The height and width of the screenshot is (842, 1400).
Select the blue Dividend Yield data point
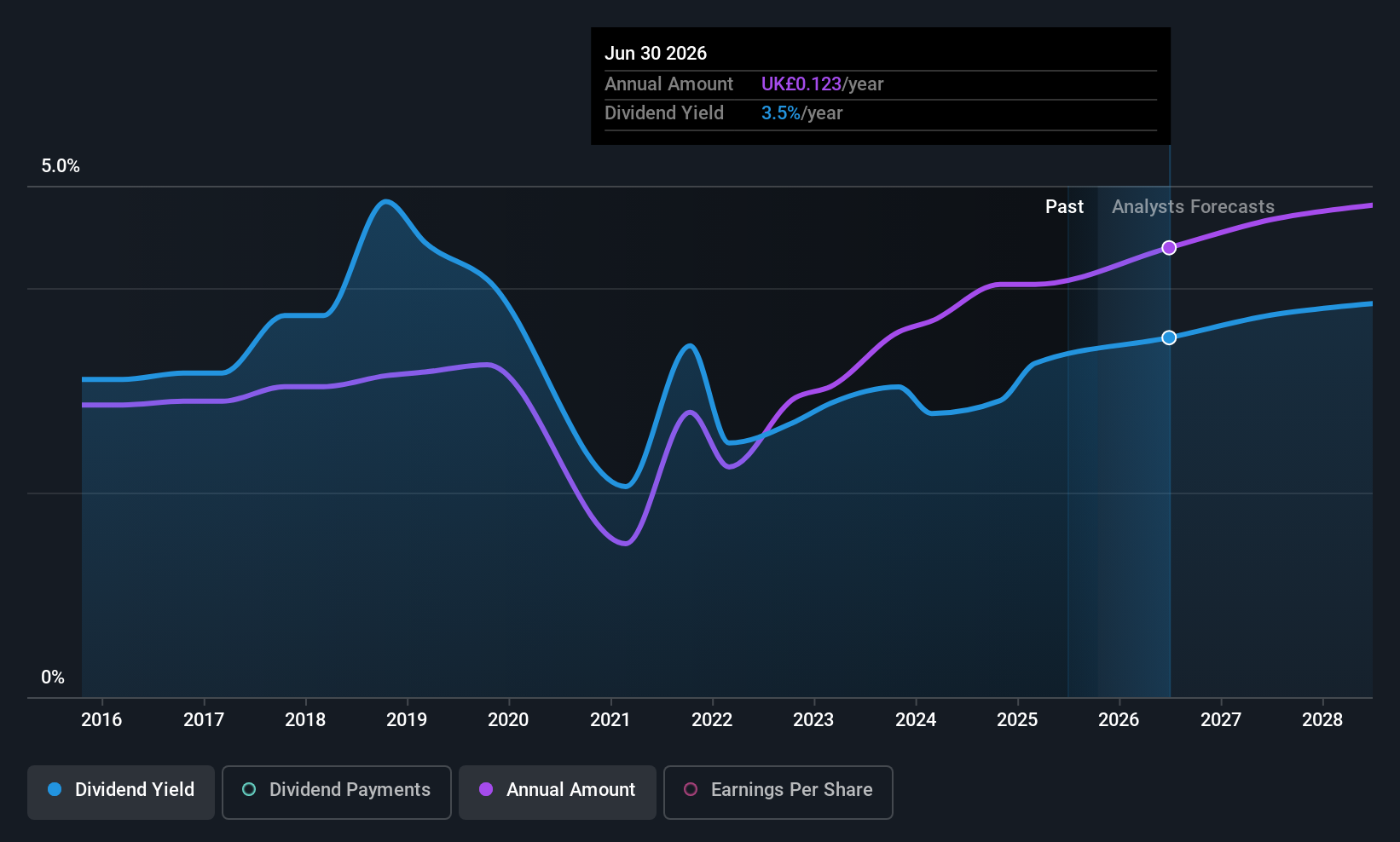tap(1169, 338)
